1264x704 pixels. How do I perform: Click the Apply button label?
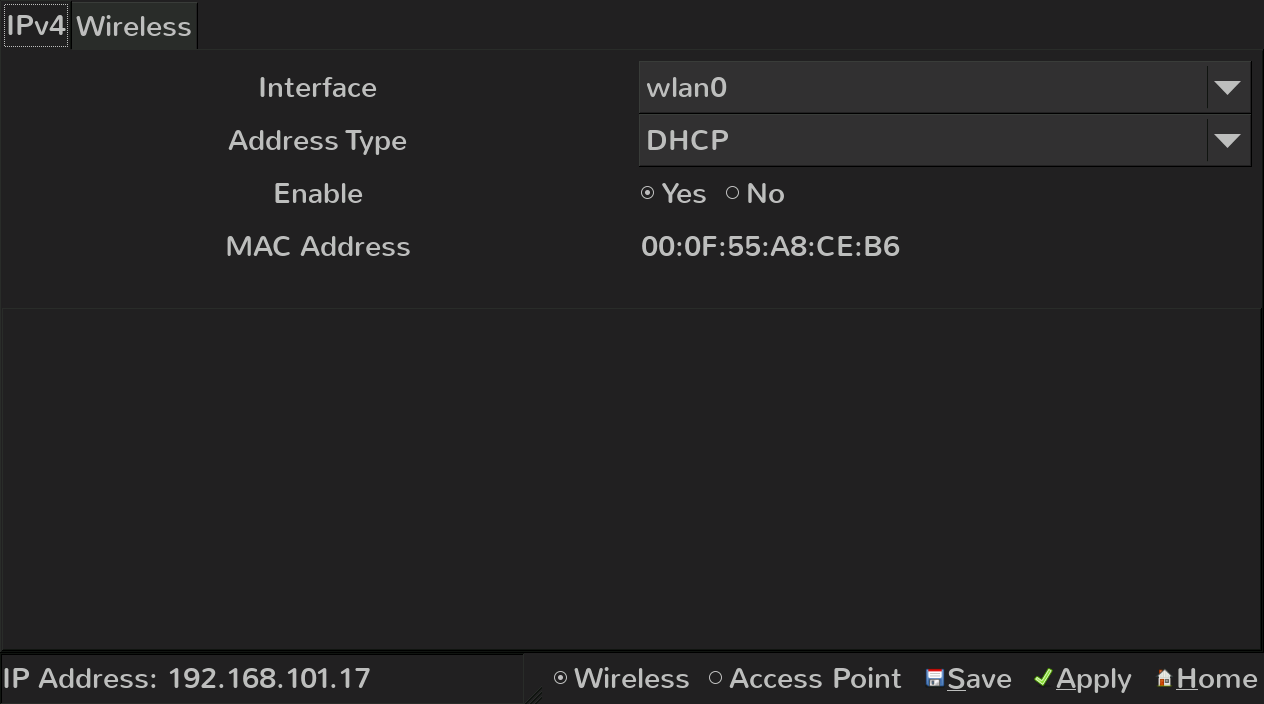1094,679
